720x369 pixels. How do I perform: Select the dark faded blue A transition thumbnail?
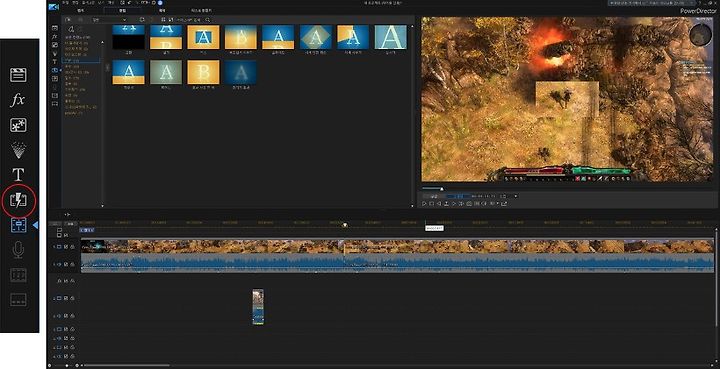(x=241, y=72)
